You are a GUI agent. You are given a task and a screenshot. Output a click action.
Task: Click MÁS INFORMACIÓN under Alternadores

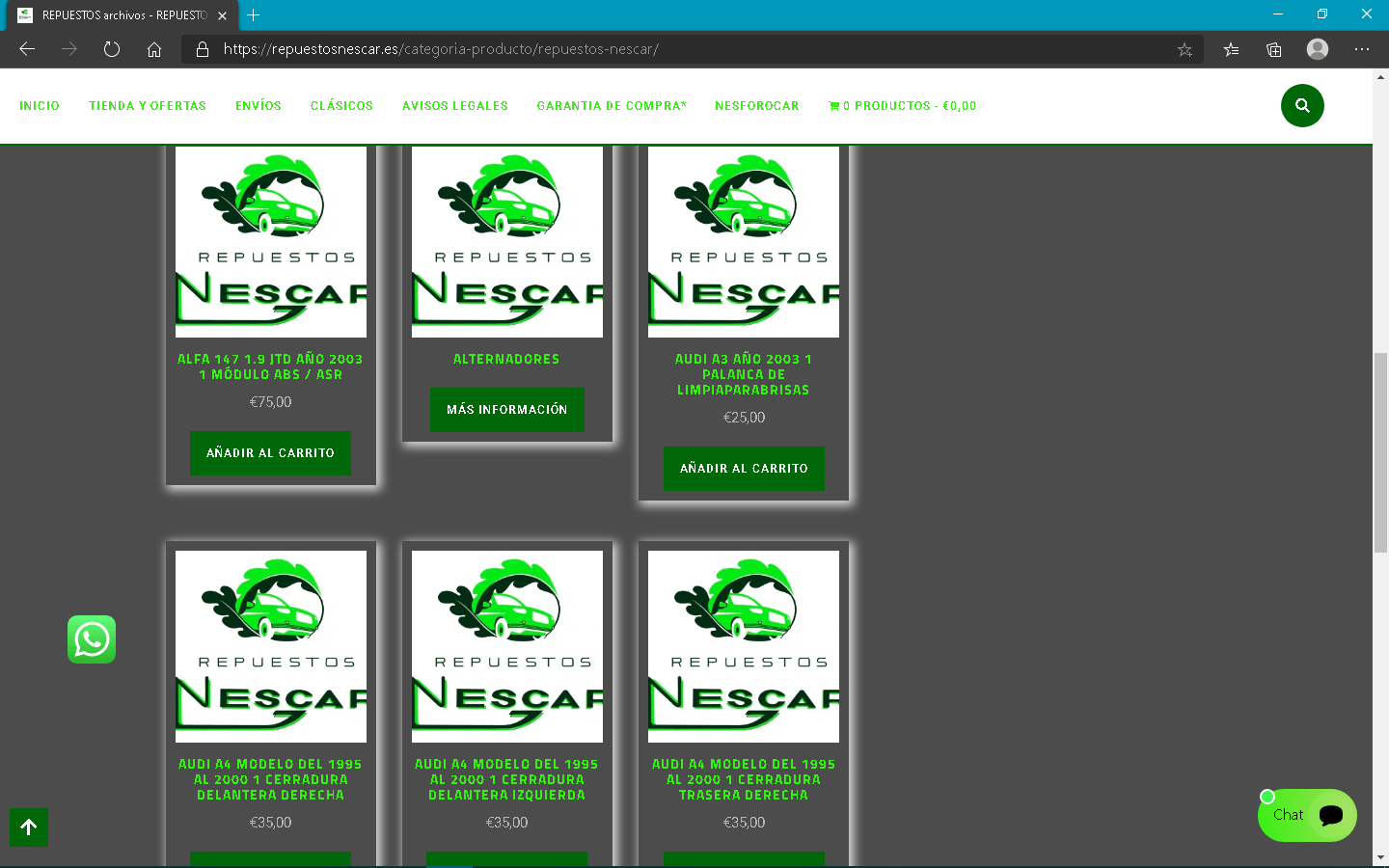tap(507, 410)
